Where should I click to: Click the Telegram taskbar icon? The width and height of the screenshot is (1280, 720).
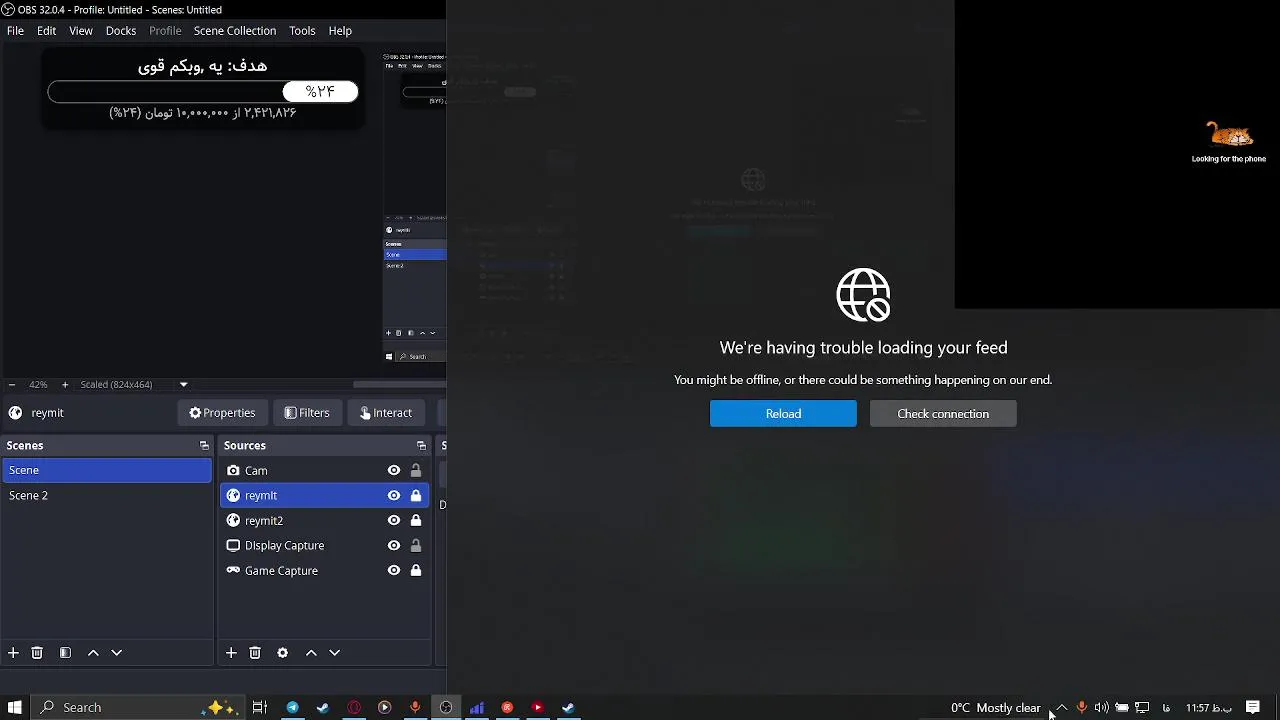292,708
